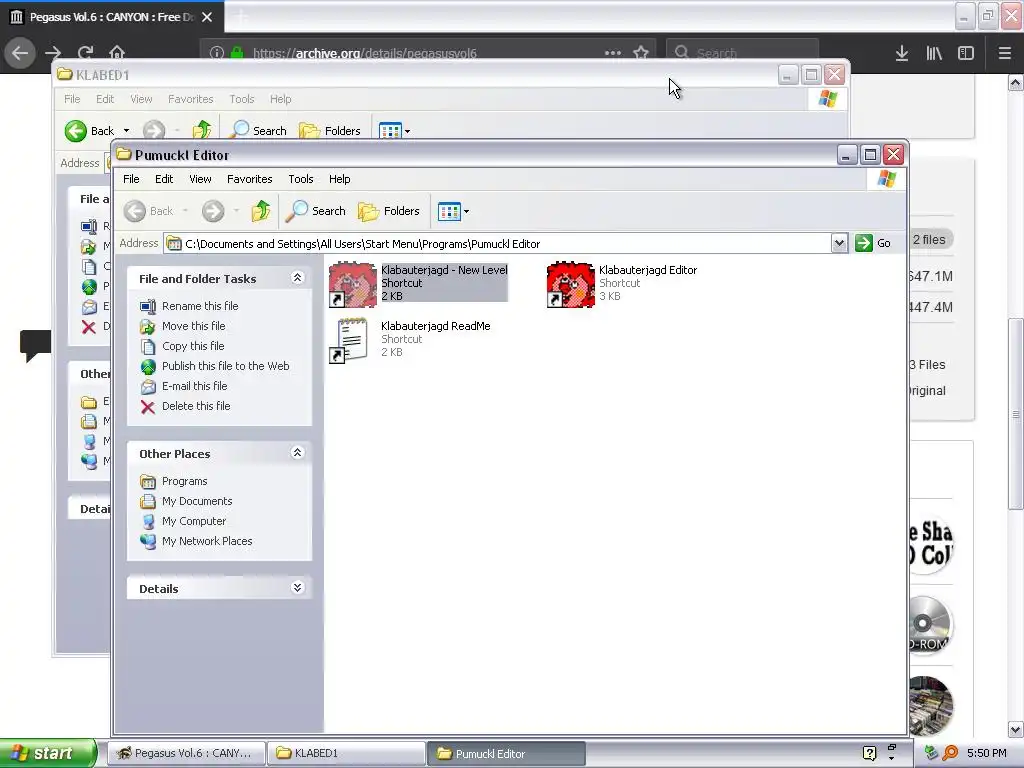Click the Firefox home button
The width and height of the screenshot is (1024, 768).
point(117,53)
